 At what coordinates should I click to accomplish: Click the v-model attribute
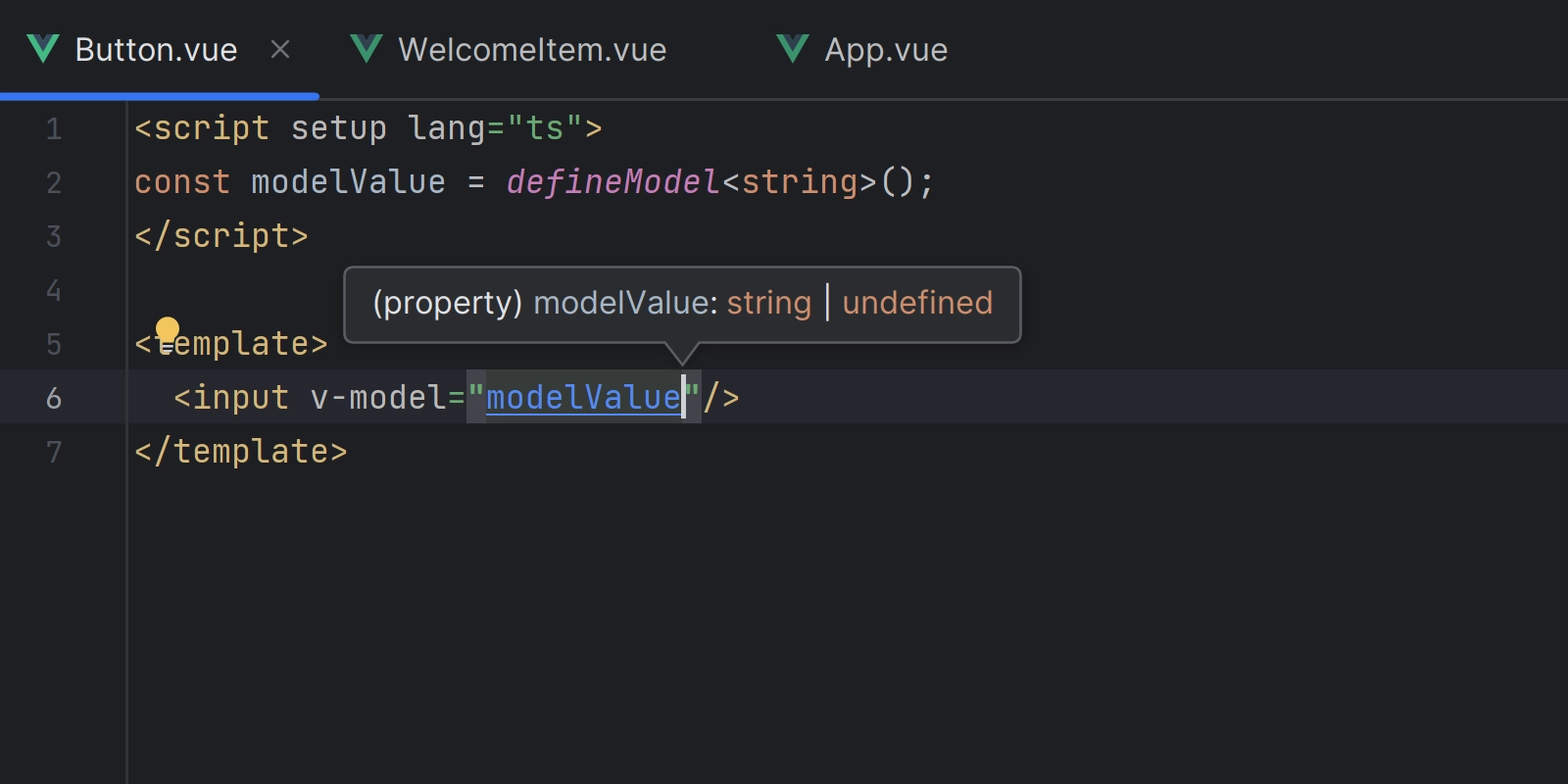[x=378, y=397]
